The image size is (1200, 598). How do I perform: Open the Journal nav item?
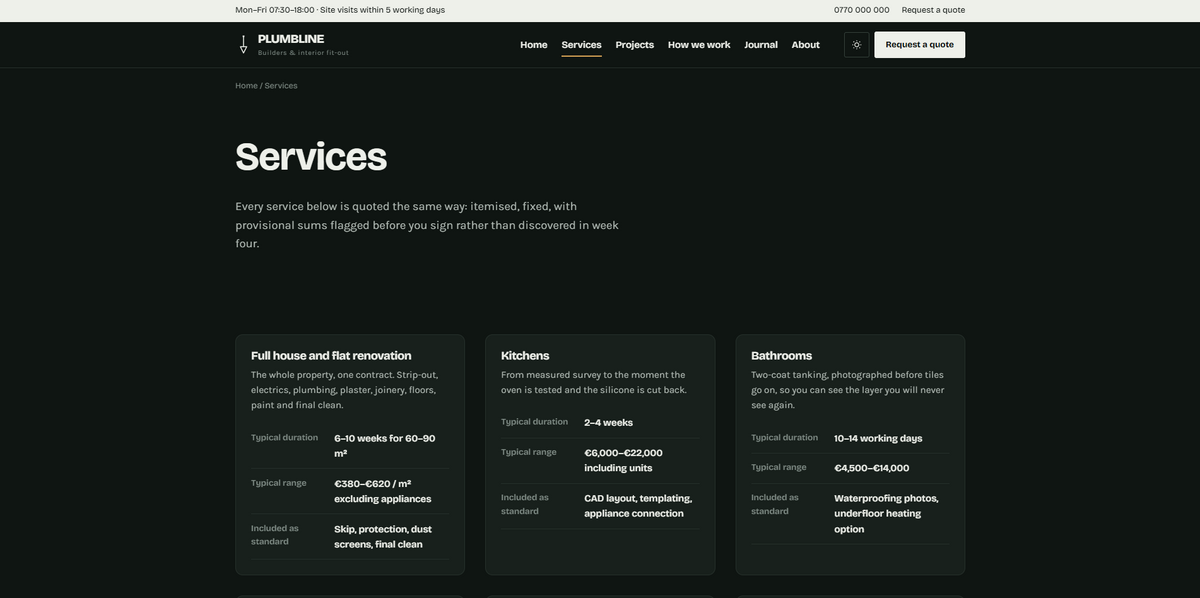(x=761, y=45)
